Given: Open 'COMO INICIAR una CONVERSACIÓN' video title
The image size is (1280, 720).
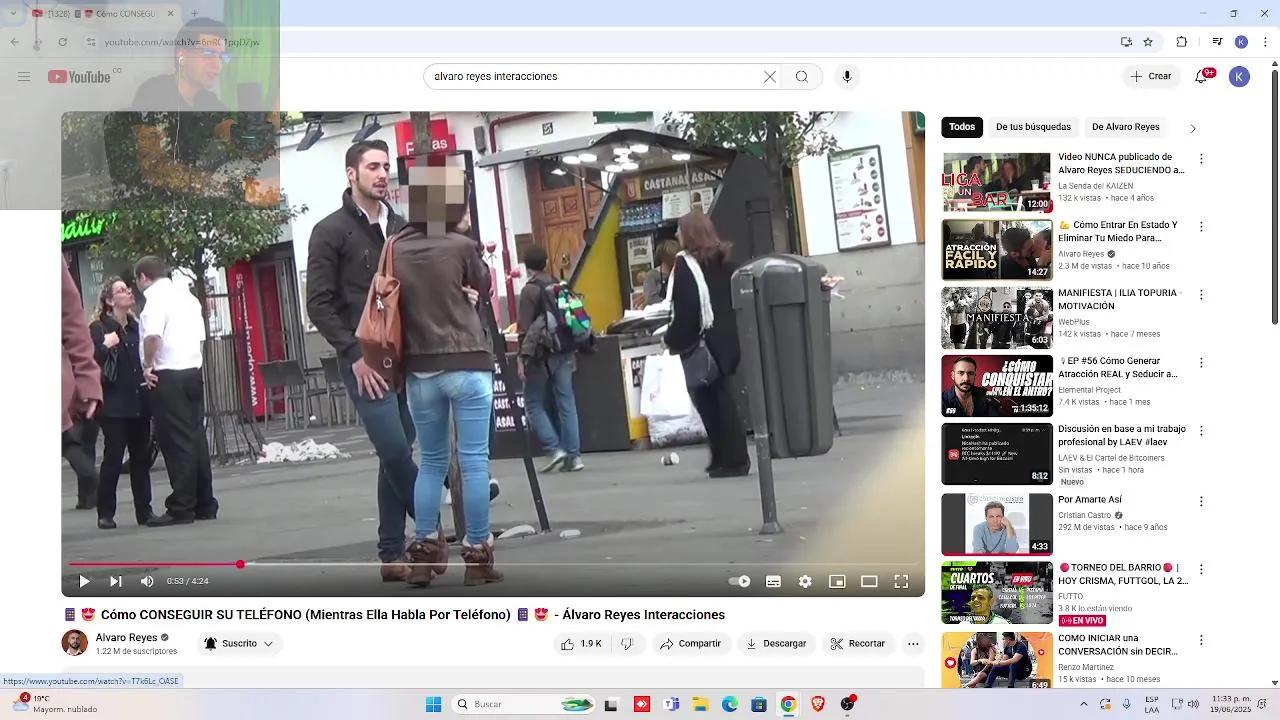Looking at the screenshot, I should [1118, 645].
